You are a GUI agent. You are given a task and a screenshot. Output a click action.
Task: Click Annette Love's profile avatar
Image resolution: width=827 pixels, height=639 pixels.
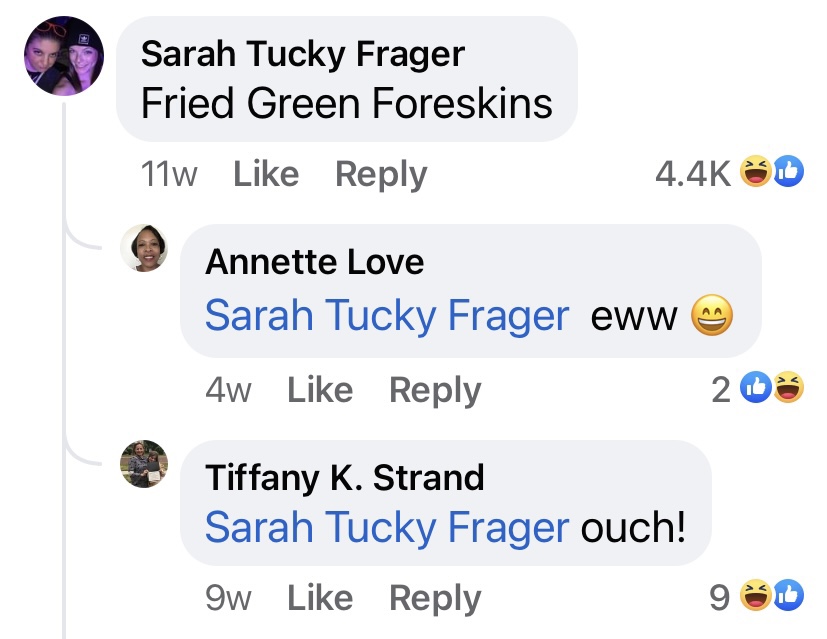click(x=144, y=248)
